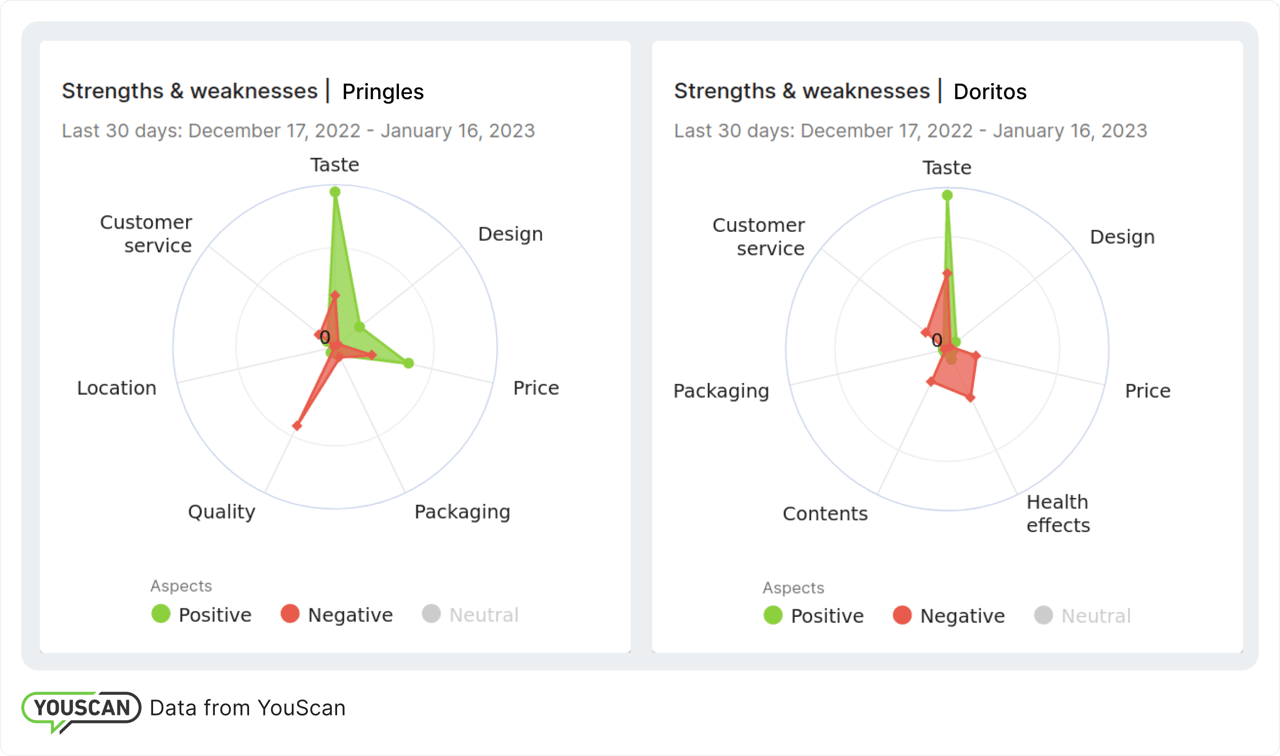Select the Packaging label on Pringles chart
The width and height of the screenshot is (1280, 756).
462,512
